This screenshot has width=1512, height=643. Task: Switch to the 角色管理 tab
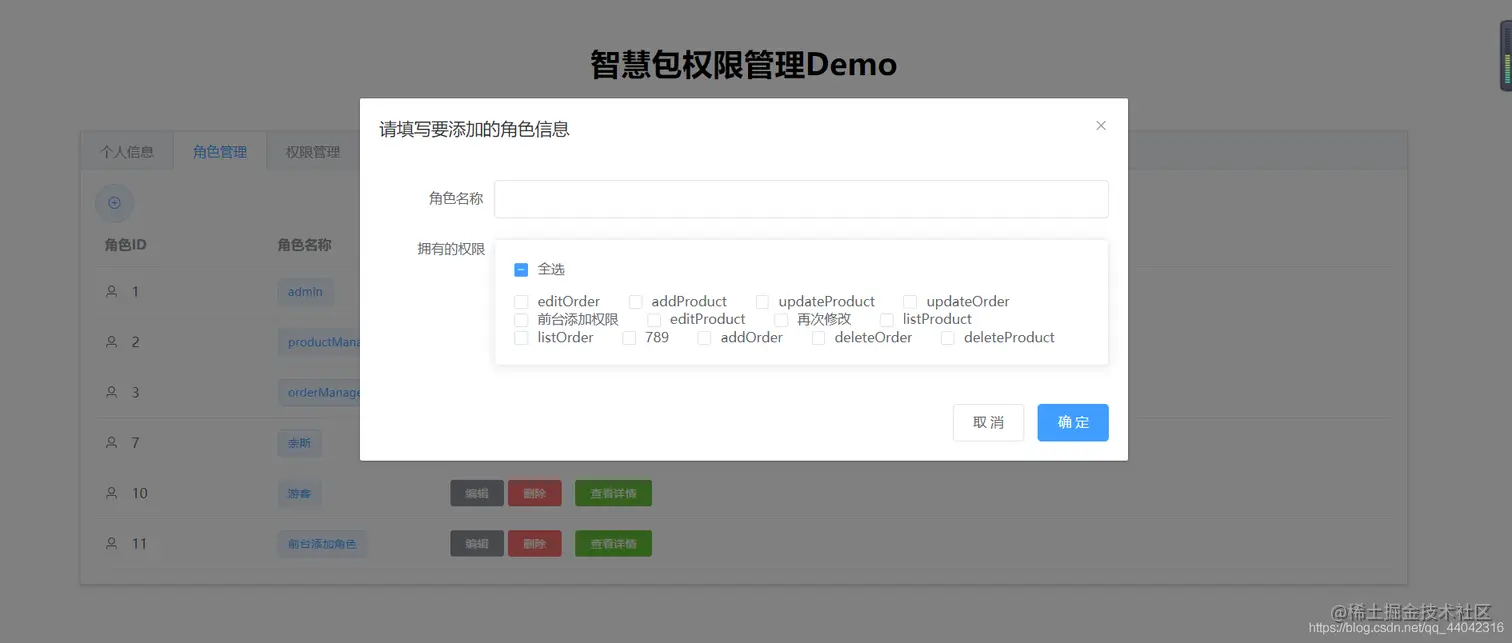coord(220,152)
